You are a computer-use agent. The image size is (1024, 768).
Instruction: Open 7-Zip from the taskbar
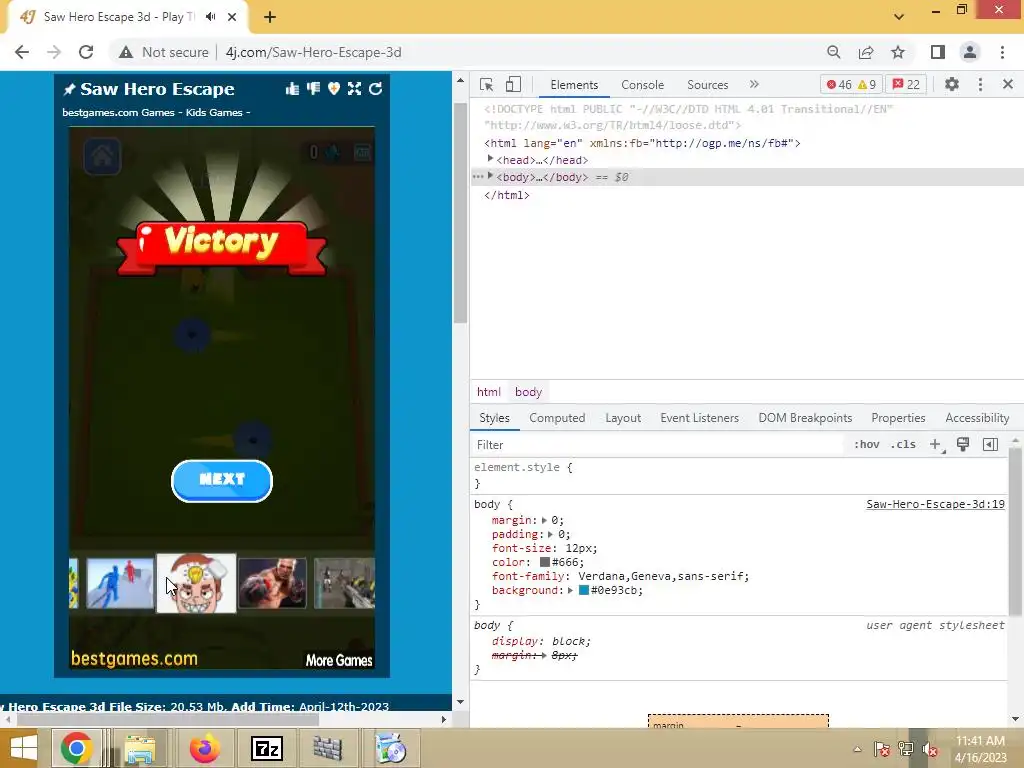[267, 748]
